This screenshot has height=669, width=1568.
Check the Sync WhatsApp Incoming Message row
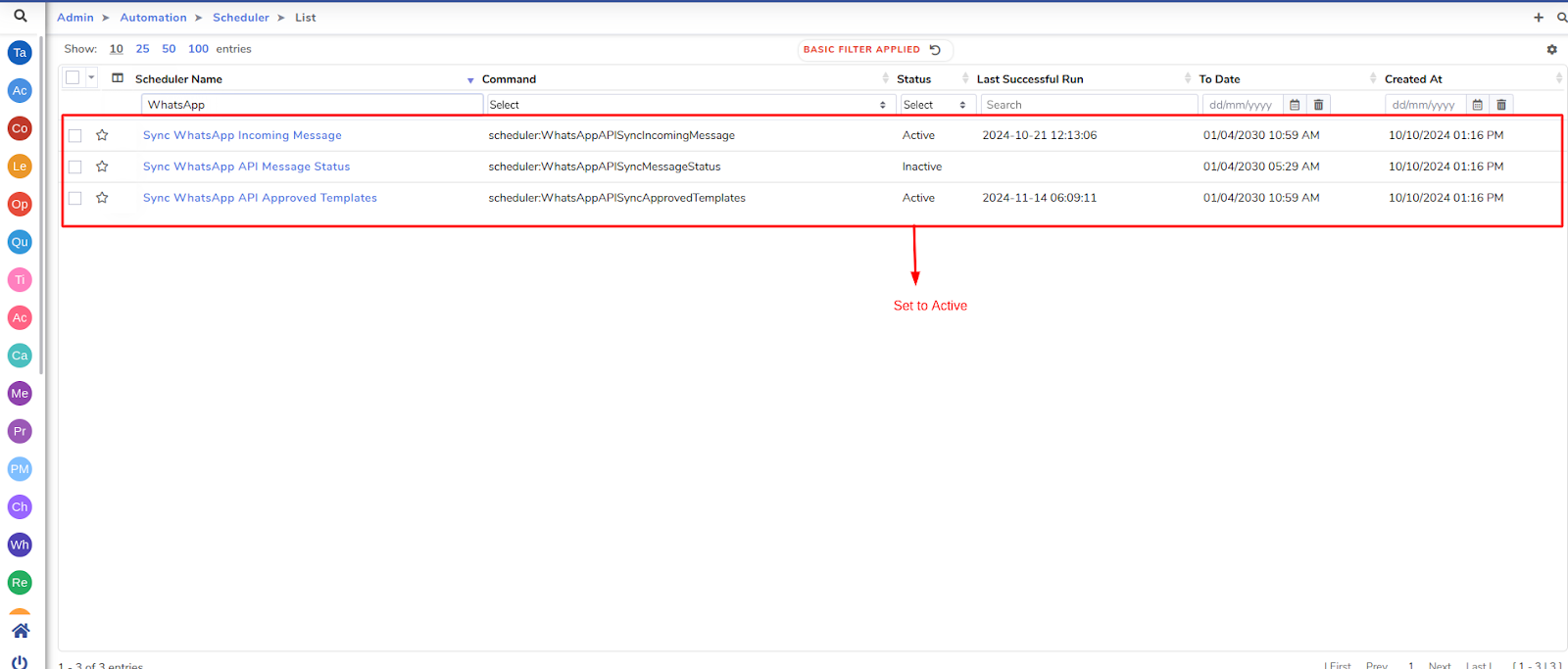(75, 136)
